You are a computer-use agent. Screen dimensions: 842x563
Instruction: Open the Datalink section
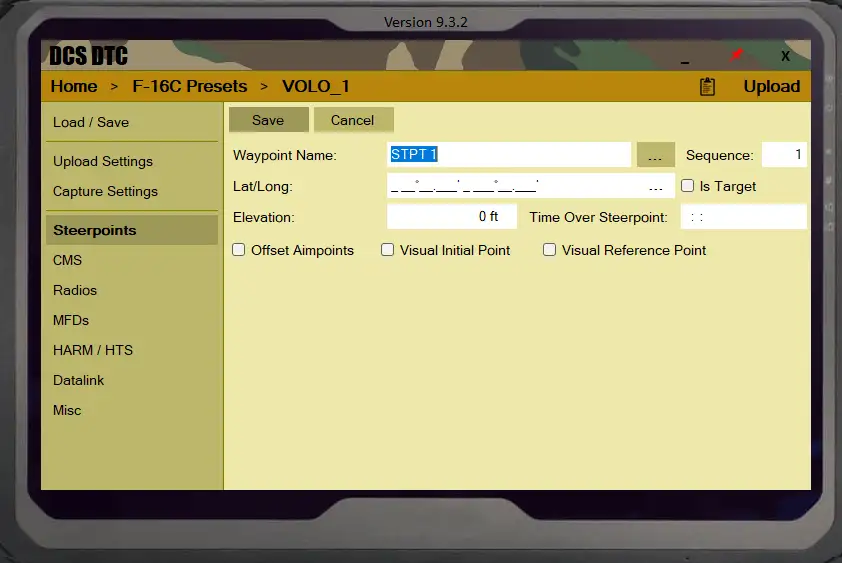pyautogui.click(x=132, y=380)
